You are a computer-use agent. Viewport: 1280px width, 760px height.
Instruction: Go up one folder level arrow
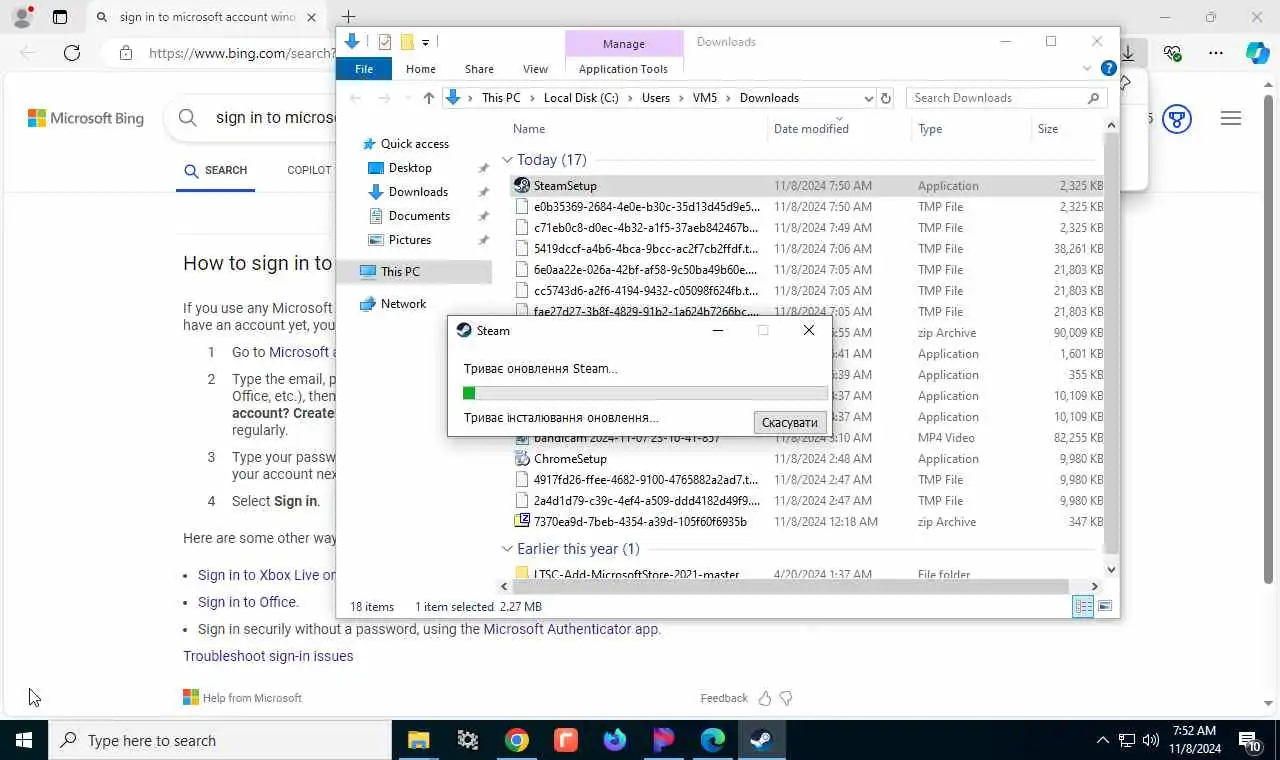click(x=429, y=98)
